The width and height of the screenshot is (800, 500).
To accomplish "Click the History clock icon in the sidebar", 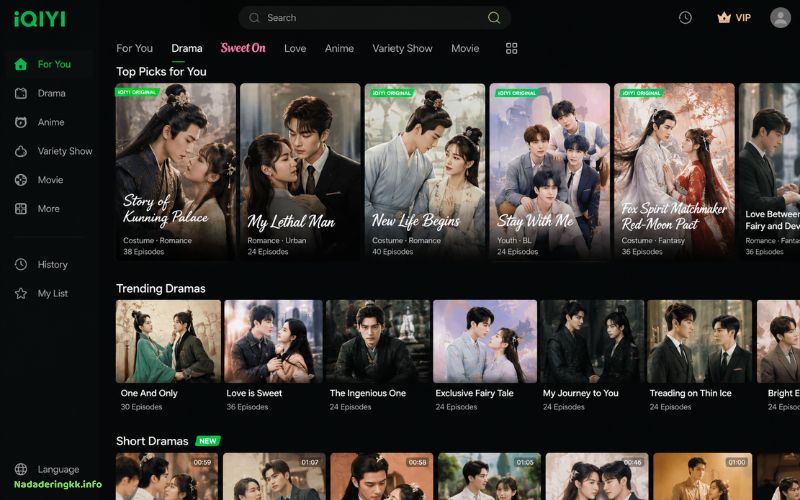I will [x=21, y=264].
